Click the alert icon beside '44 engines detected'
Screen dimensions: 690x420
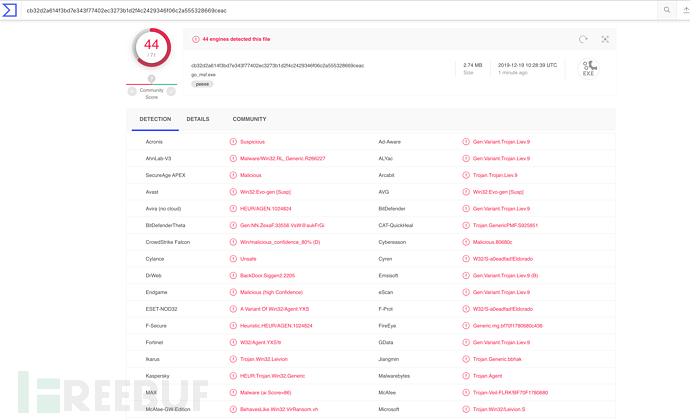tap(195, 39)
